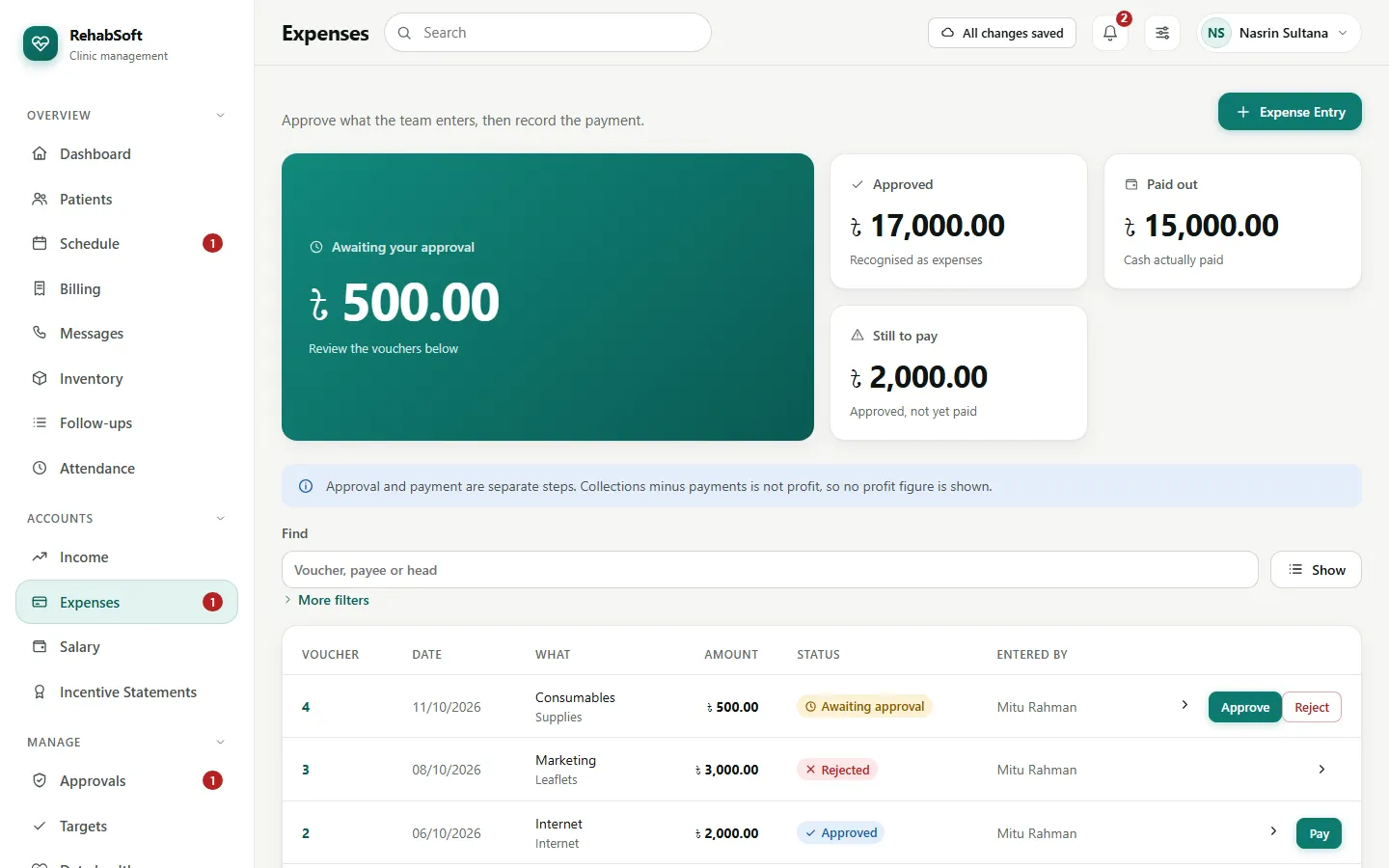Collapse the Accounts section
1389x868 pixels.
click(220, 519)
